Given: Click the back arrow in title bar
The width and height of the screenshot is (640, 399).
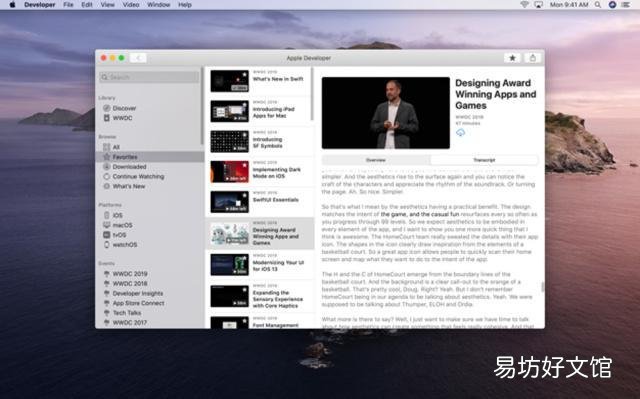Looking at the screenshot, I should (138, 58).
